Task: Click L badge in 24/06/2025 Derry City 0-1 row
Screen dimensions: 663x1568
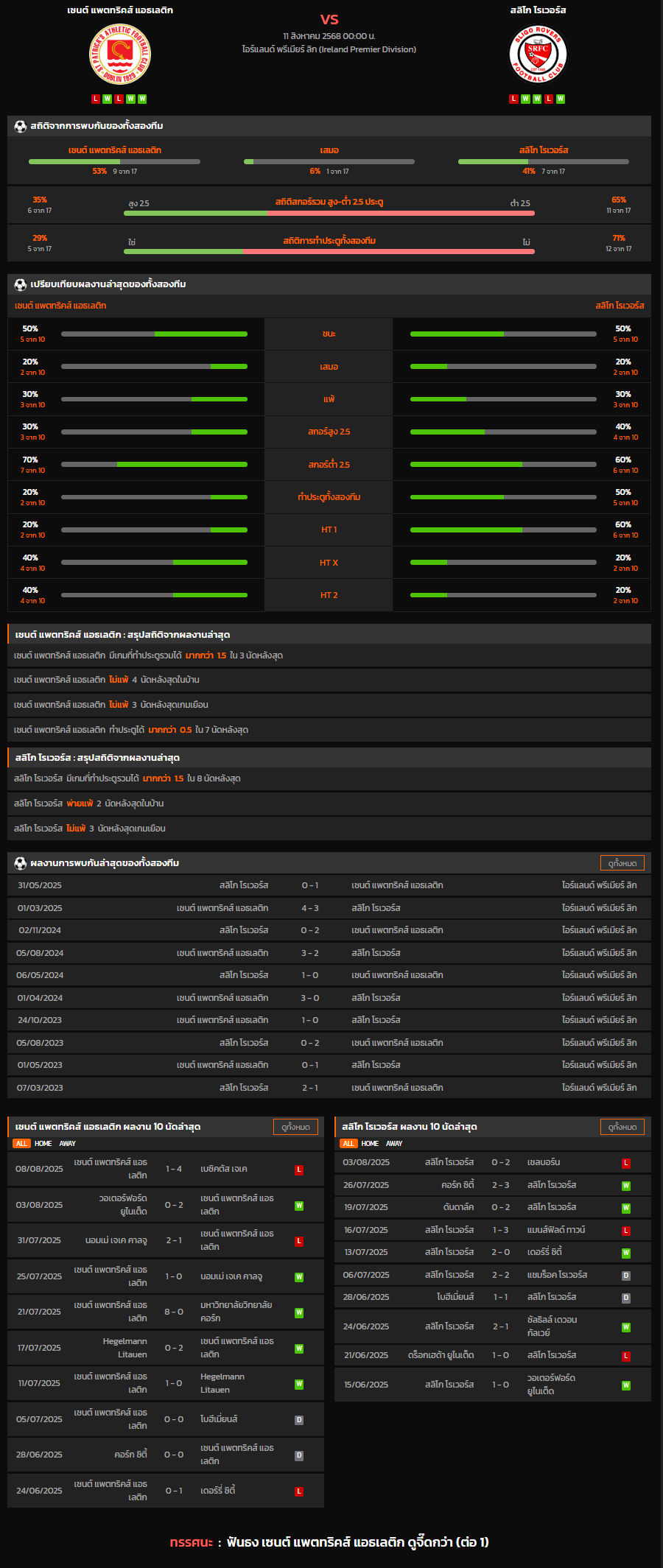Action: (299, 1491)
